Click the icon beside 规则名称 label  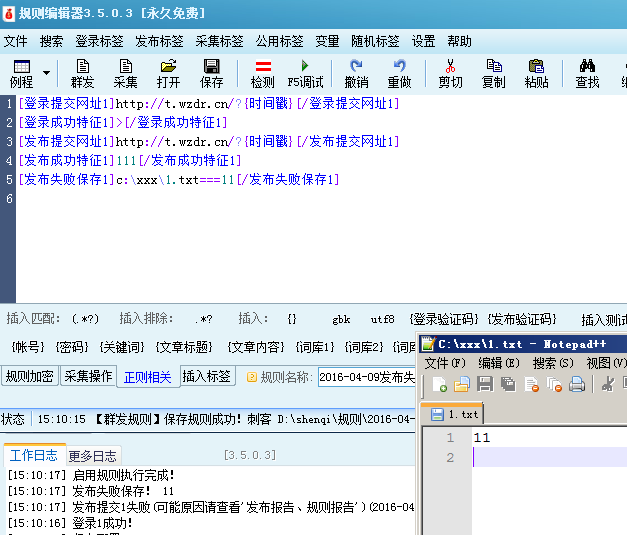click(x=252, y=377)
